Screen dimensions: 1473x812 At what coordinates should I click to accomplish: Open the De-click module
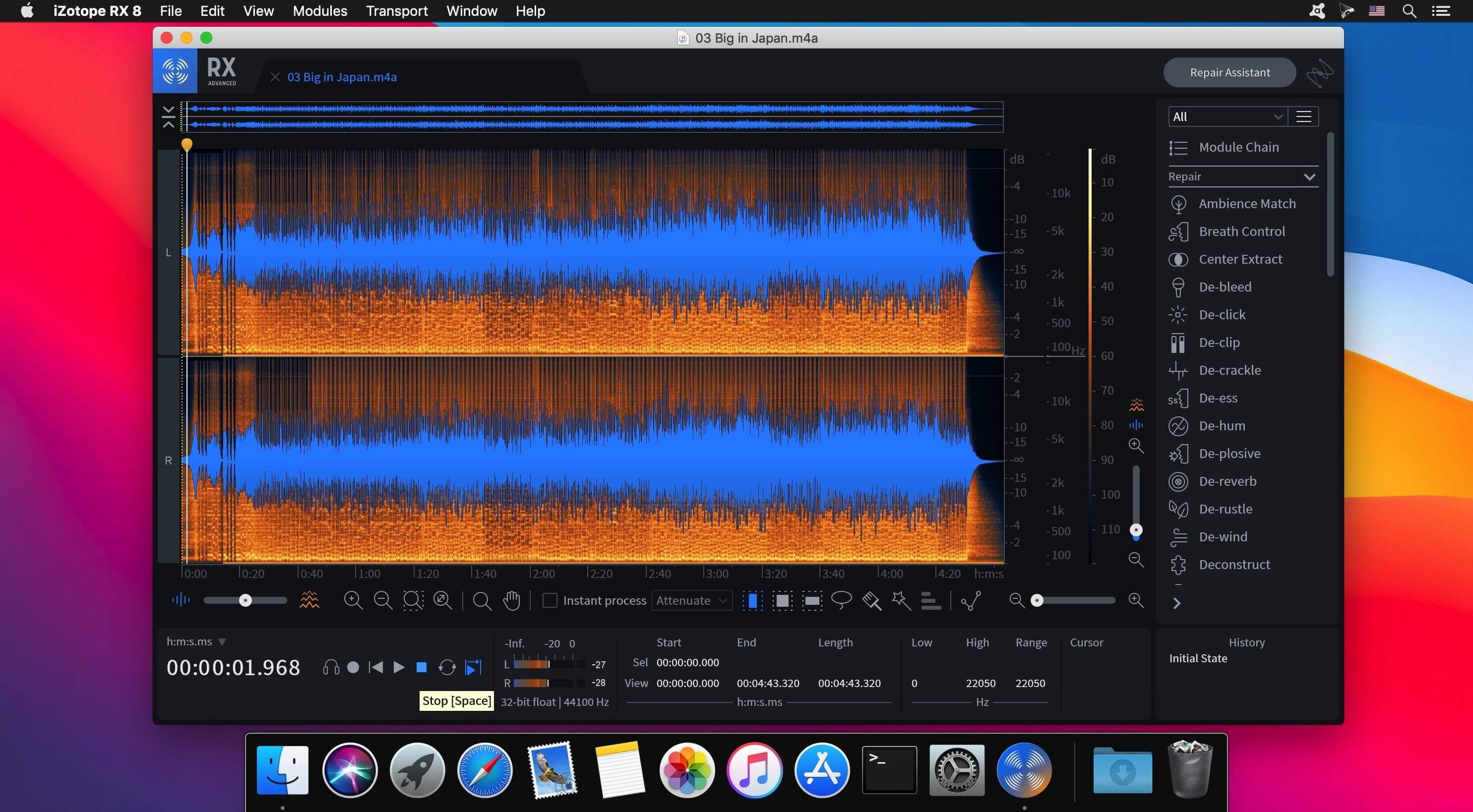pos(1222,314)
